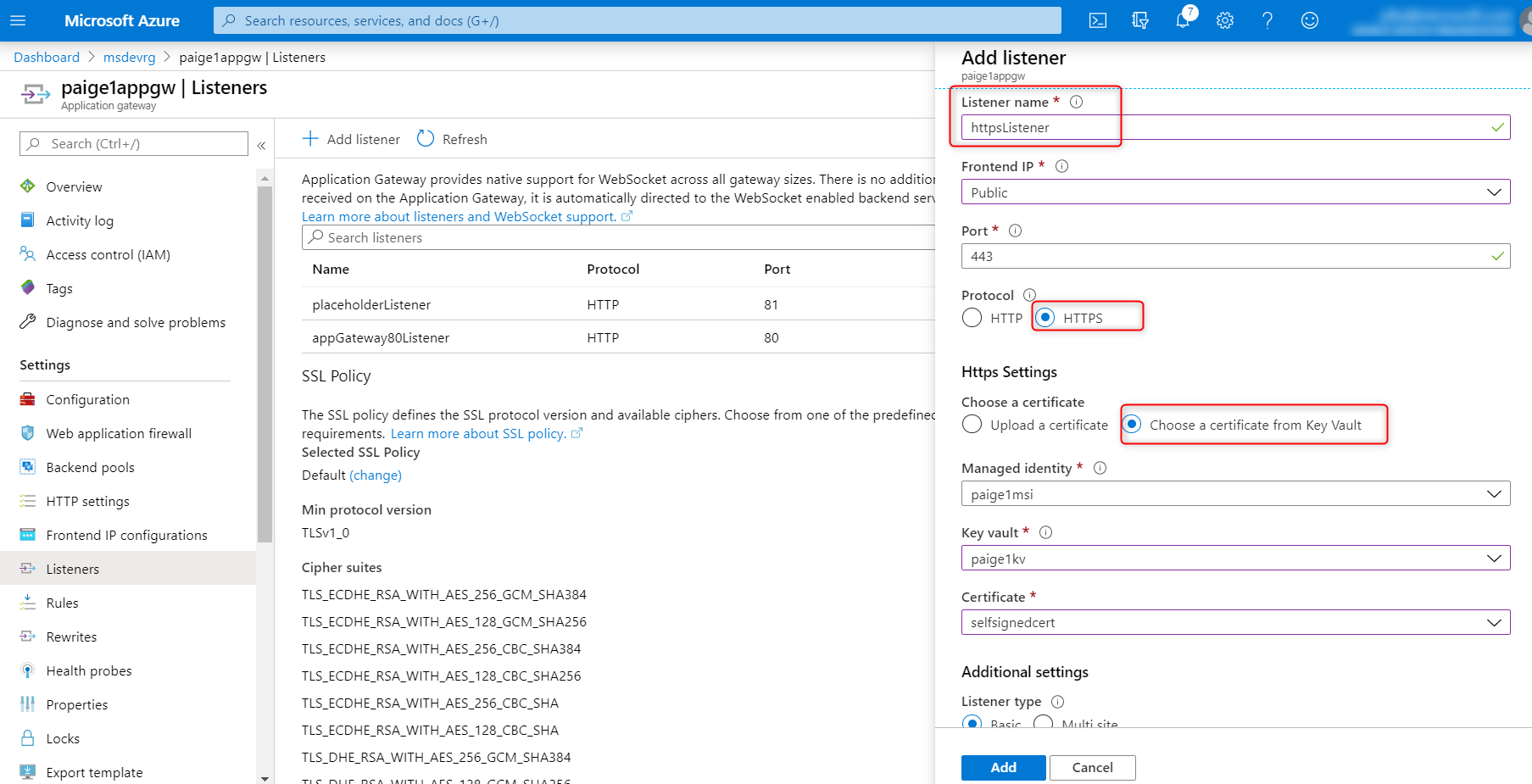The image size is (1532, 784).
Task: Select the placeholderListener row
Action: [x=618, y=304]
